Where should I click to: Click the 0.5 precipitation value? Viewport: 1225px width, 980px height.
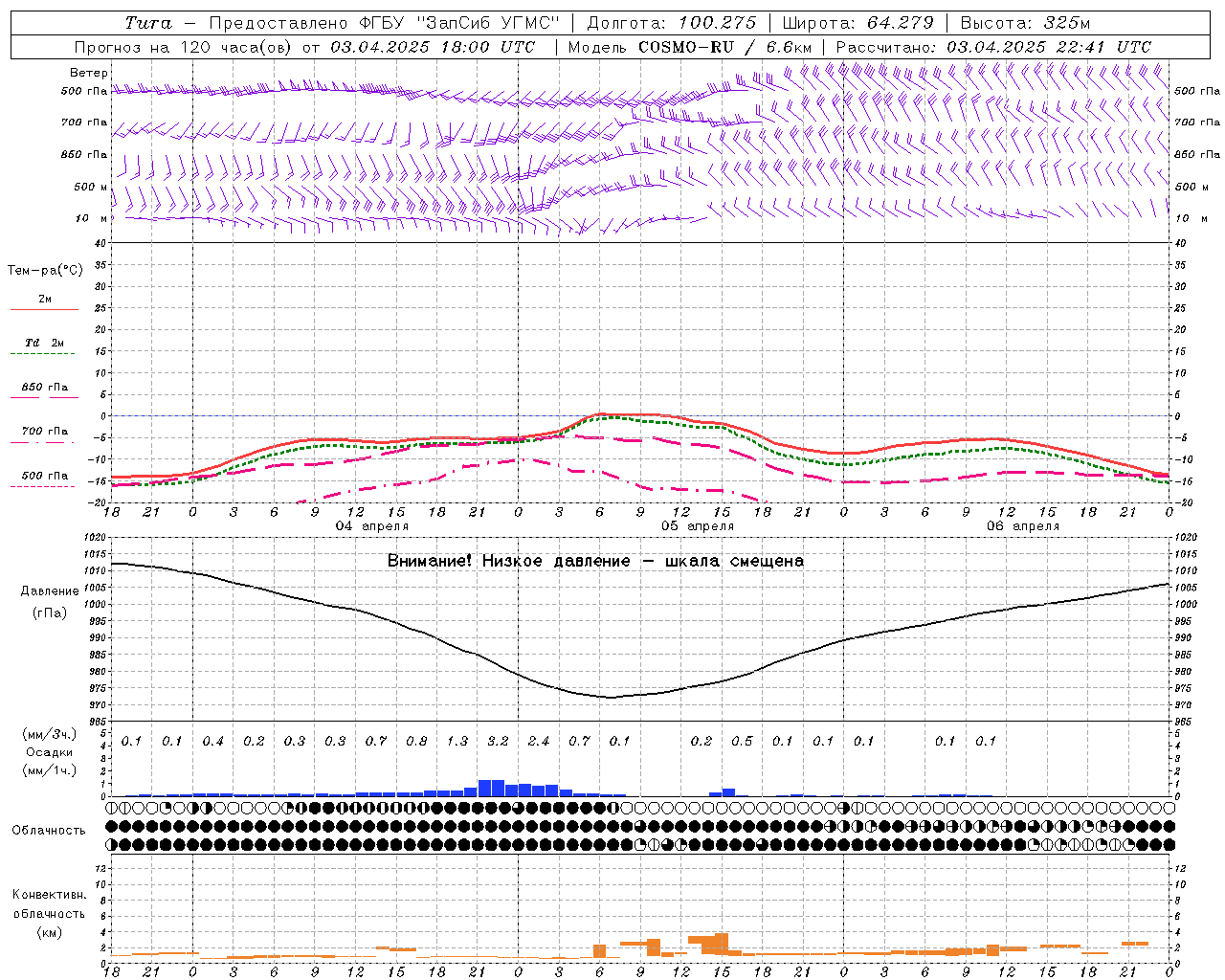pos(742,741)
